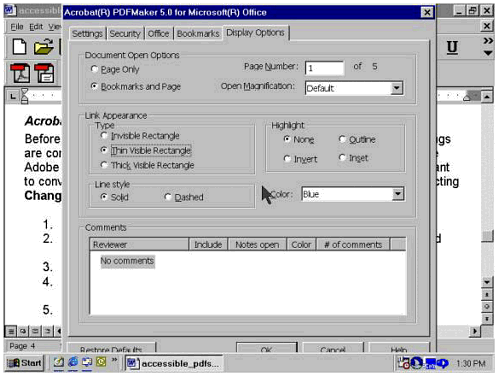
Task: Click the Word vertical scrollbar thumb
Action: tap(487, 236)
